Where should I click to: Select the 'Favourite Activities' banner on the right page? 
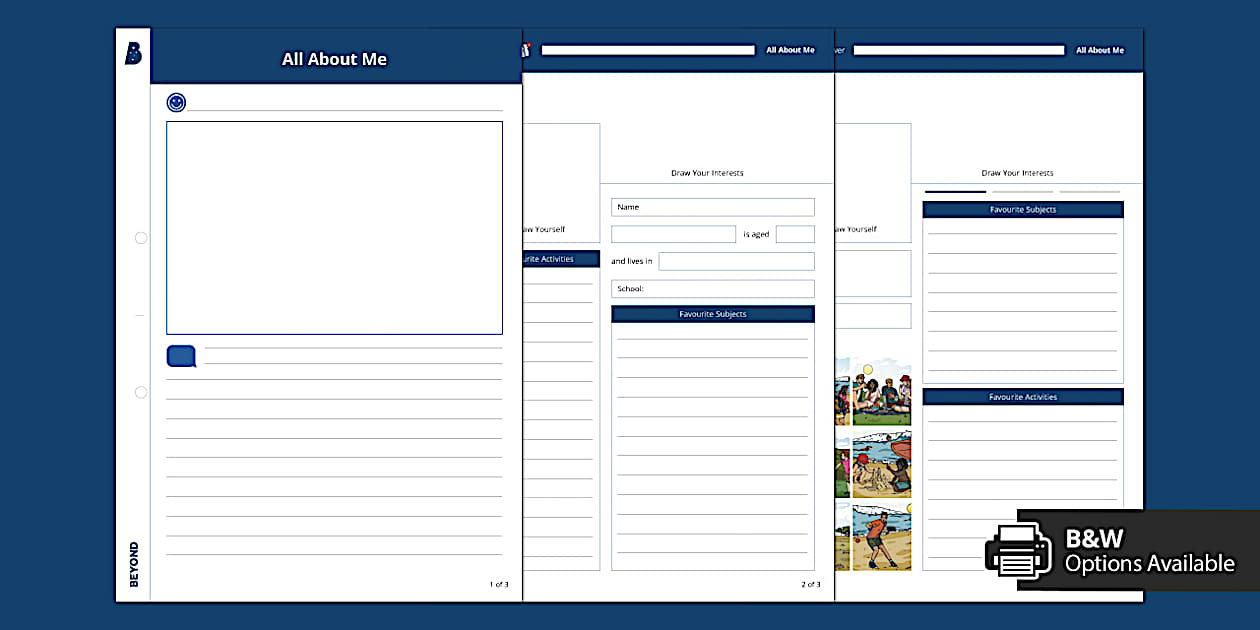coord(1022,396)
